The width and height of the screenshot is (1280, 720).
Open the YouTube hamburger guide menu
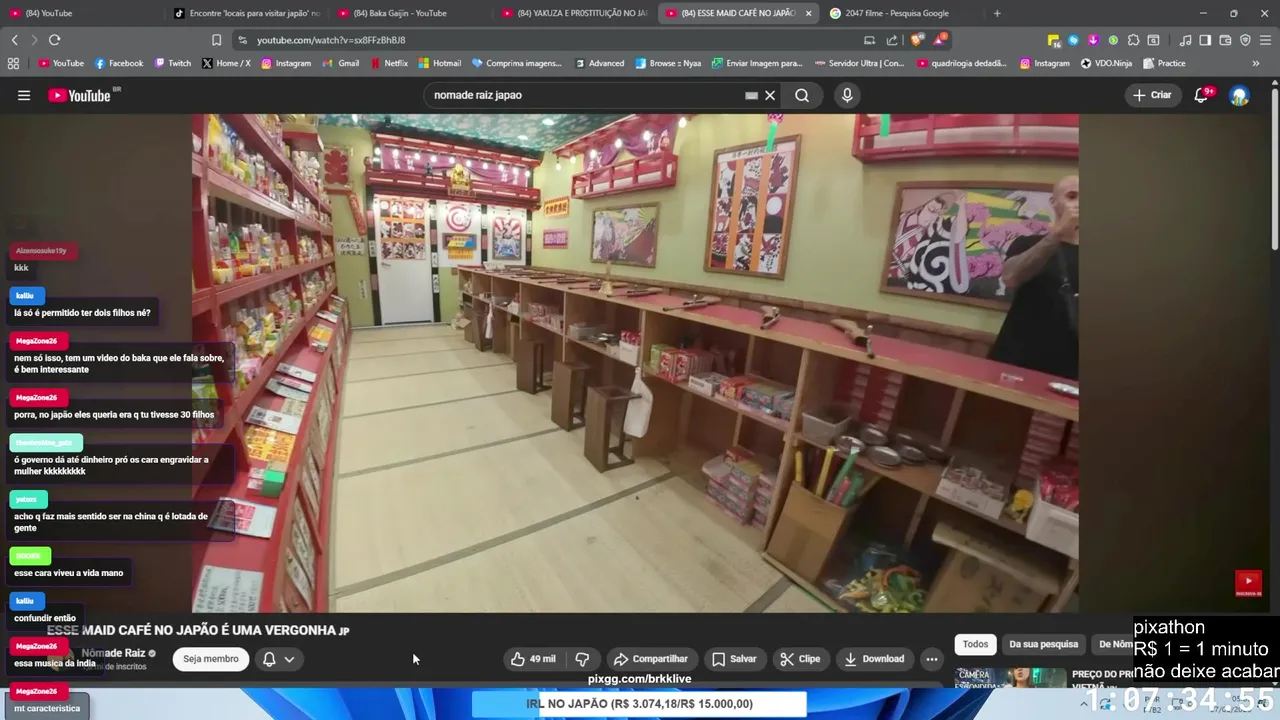click(x=24, y=95)
